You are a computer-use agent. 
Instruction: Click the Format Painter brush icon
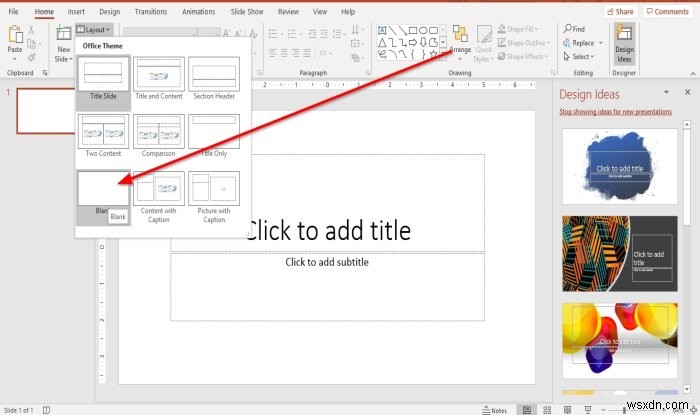tap(31, 57)
